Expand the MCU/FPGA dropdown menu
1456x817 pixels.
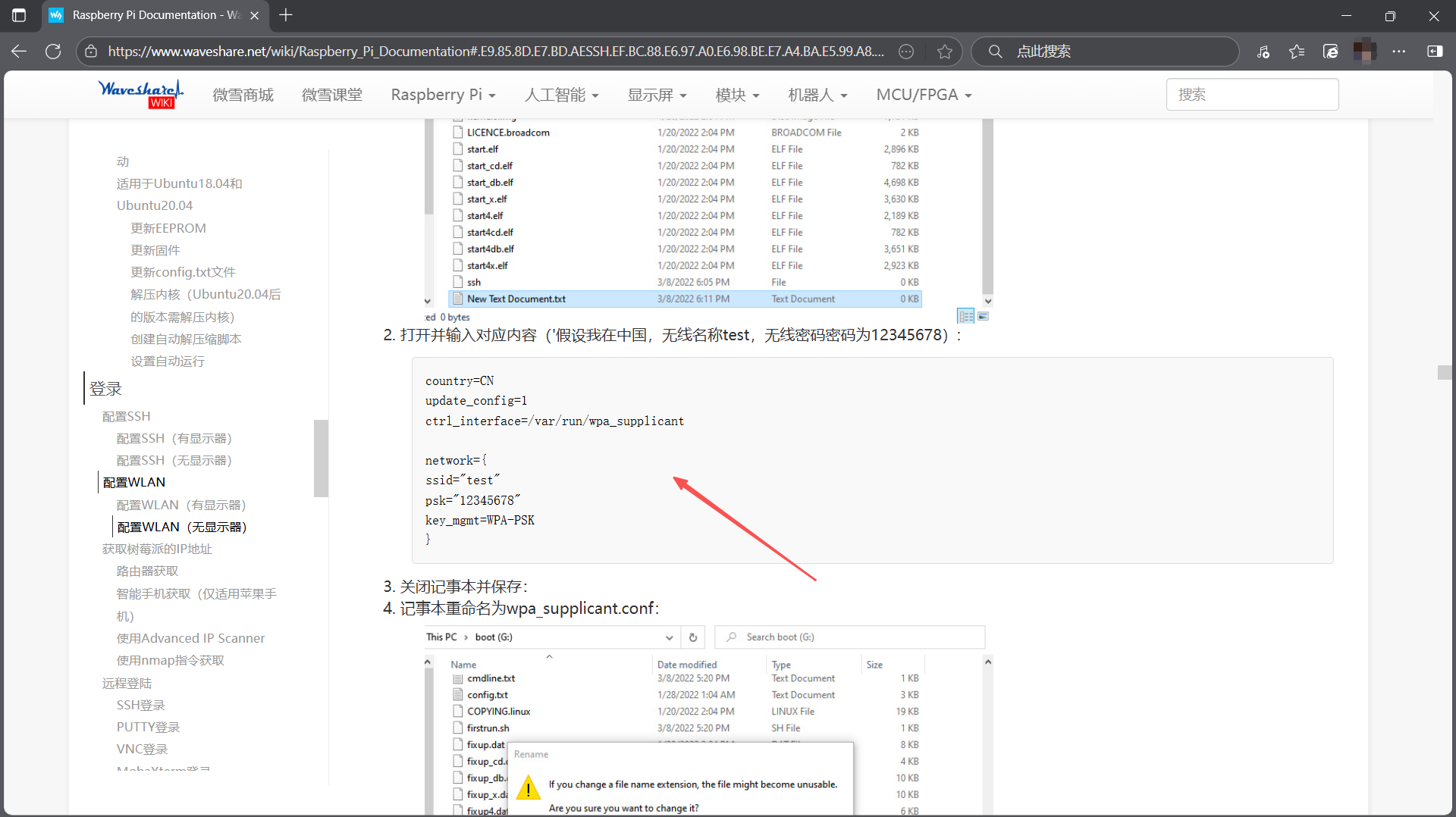click(924, 95)
